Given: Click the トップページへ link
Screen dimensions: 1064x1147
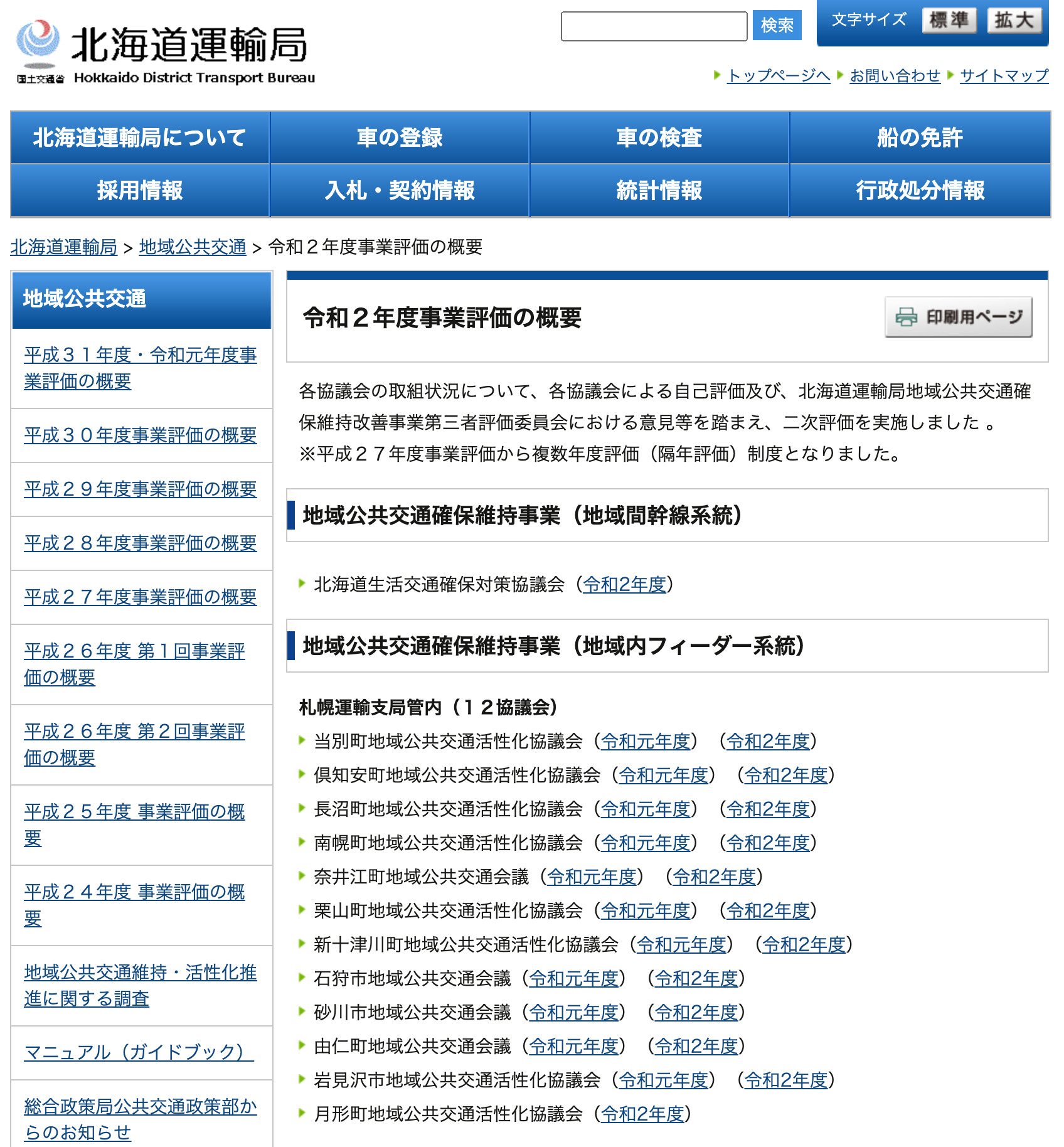Looking at the screenshot, I should [x=778, y=75].
